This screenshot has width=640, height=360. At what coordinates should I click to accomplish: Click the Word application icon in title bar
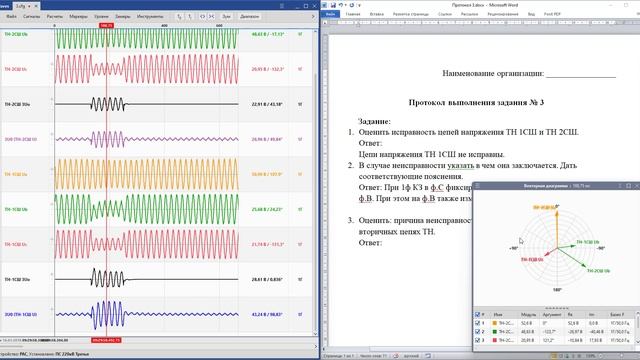point(324,5)
